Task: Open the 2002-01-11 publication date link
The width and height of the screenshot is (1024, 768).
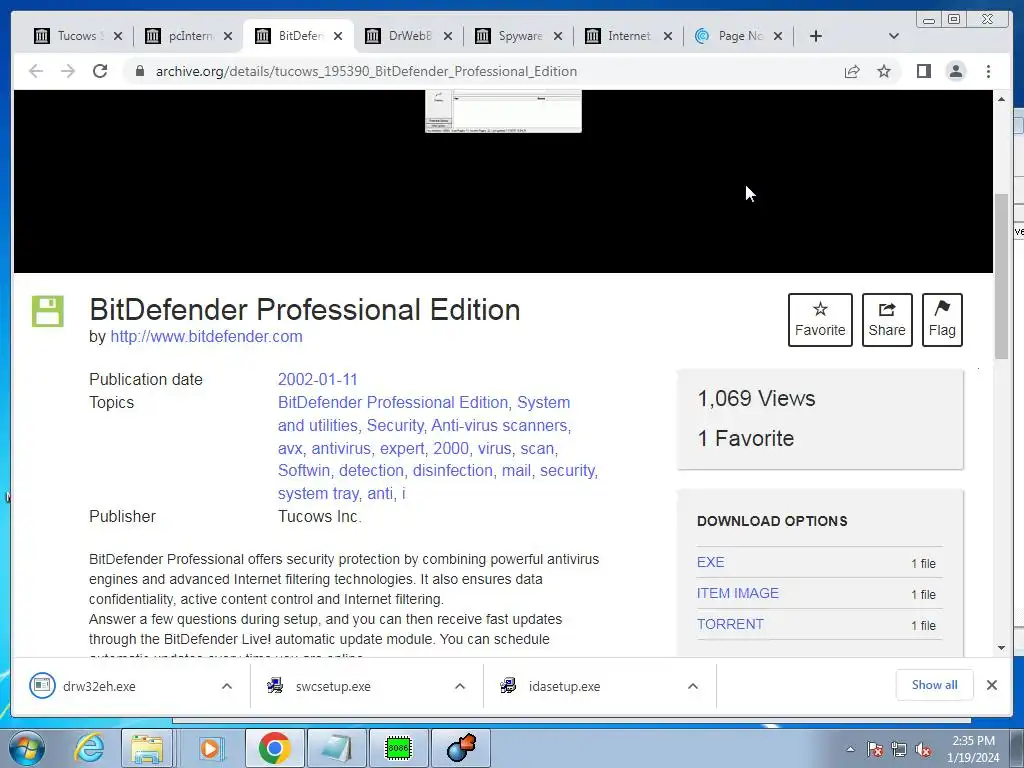Action: pyautogui.click(x=317, y=379)
